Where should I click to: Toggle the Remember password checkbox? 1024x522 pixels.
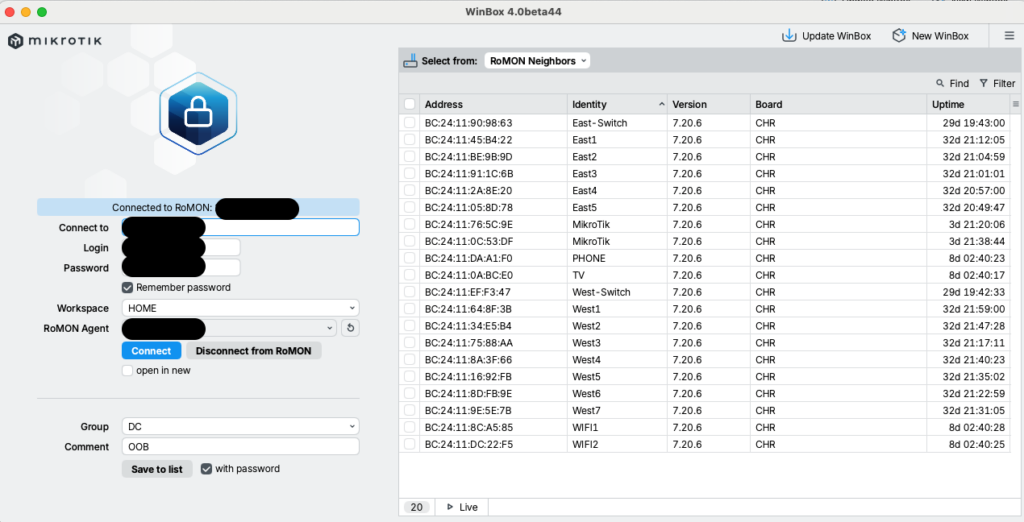[x=128, y=287]
